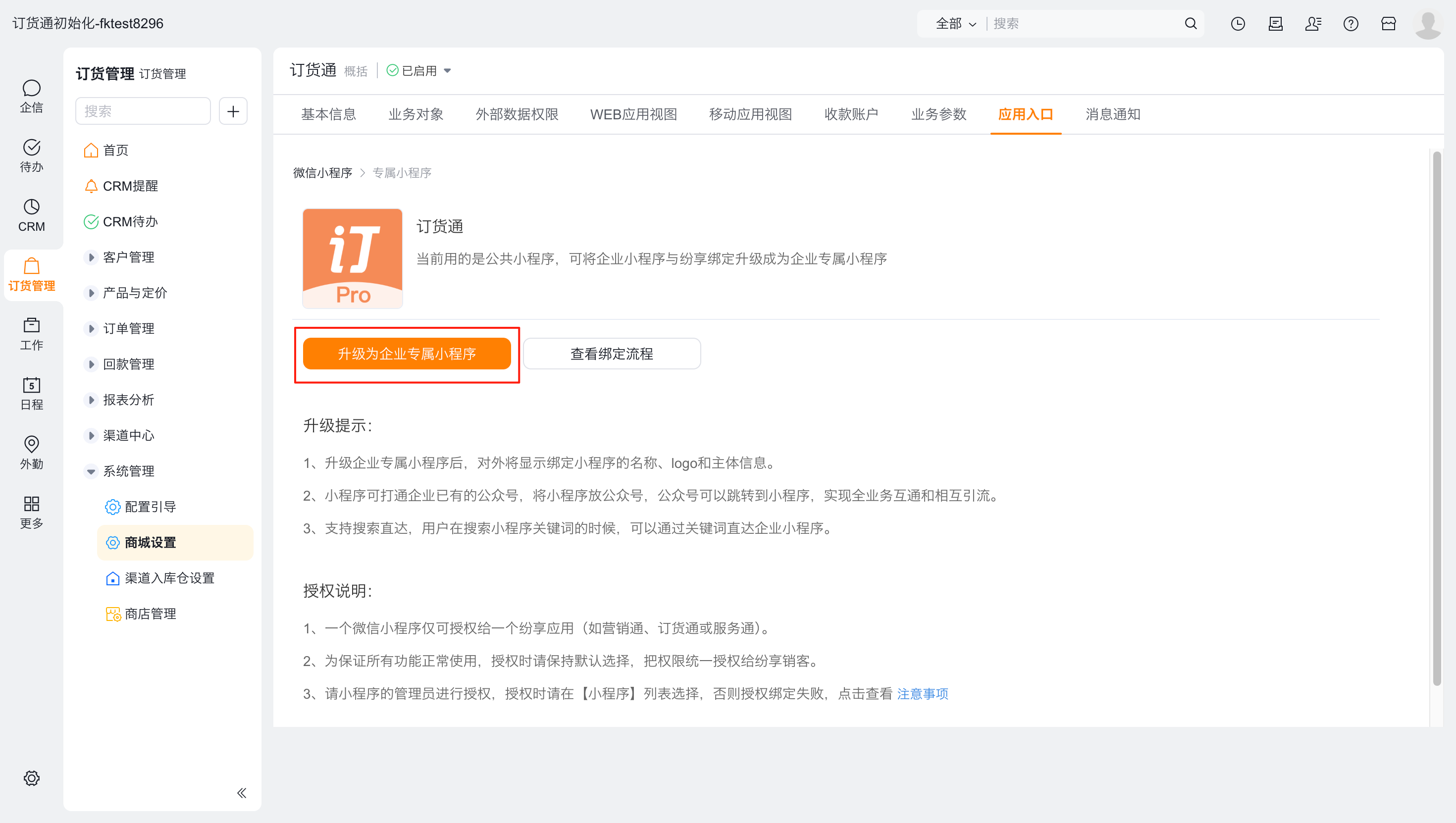Expand the 客户管理 tree node
This screenshot has height=823, width=1456.
91,257
